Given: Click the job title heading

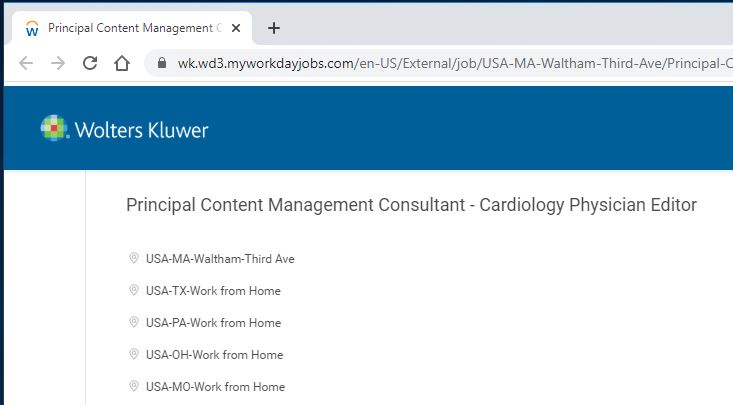Looking at the screenshot, I should [411, 205].
